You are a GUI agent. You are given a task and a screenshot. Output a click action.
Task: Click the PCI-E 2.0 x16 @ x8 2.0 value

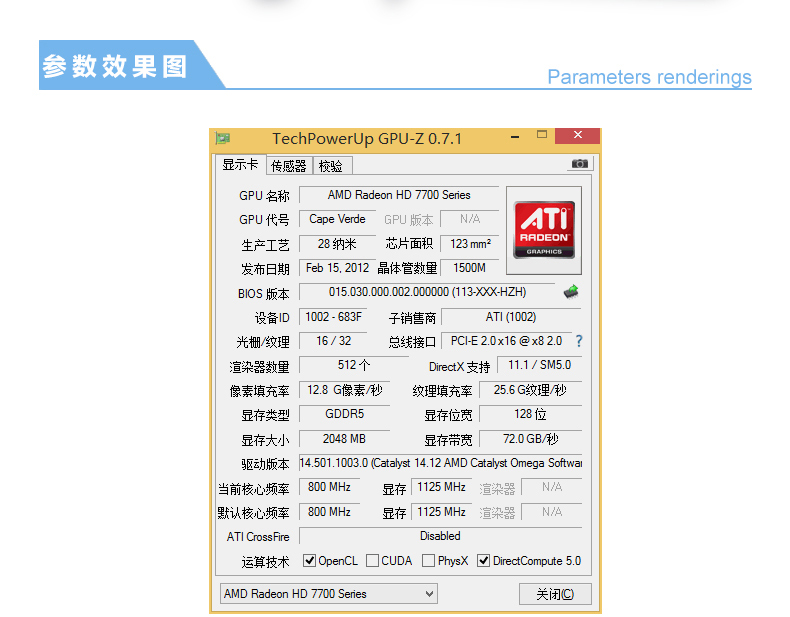click(506, 341)
